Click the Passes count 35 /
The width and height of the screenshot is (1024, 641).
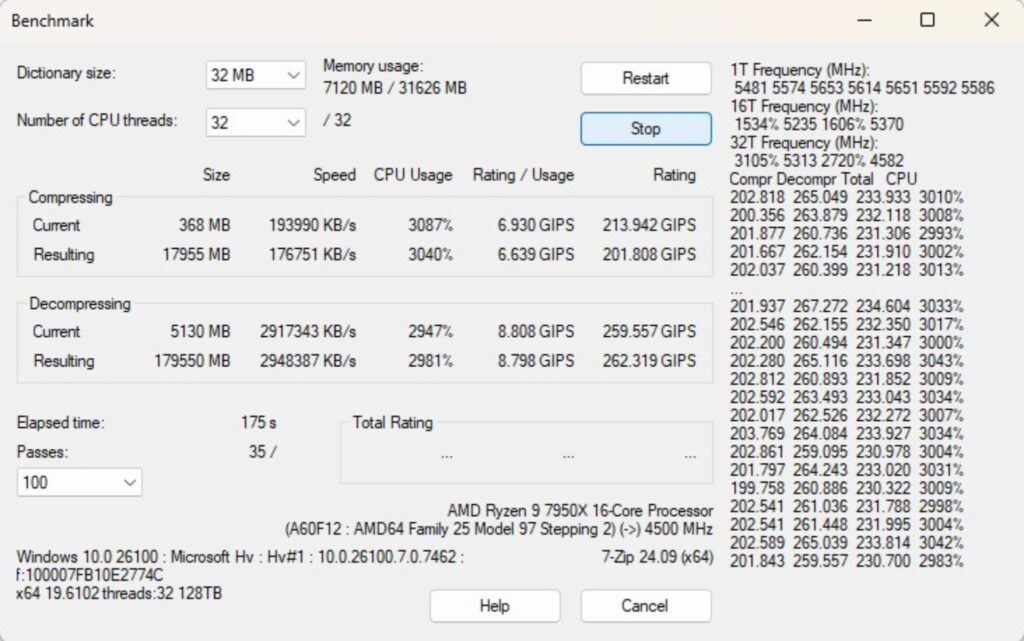tap(263, 452)
